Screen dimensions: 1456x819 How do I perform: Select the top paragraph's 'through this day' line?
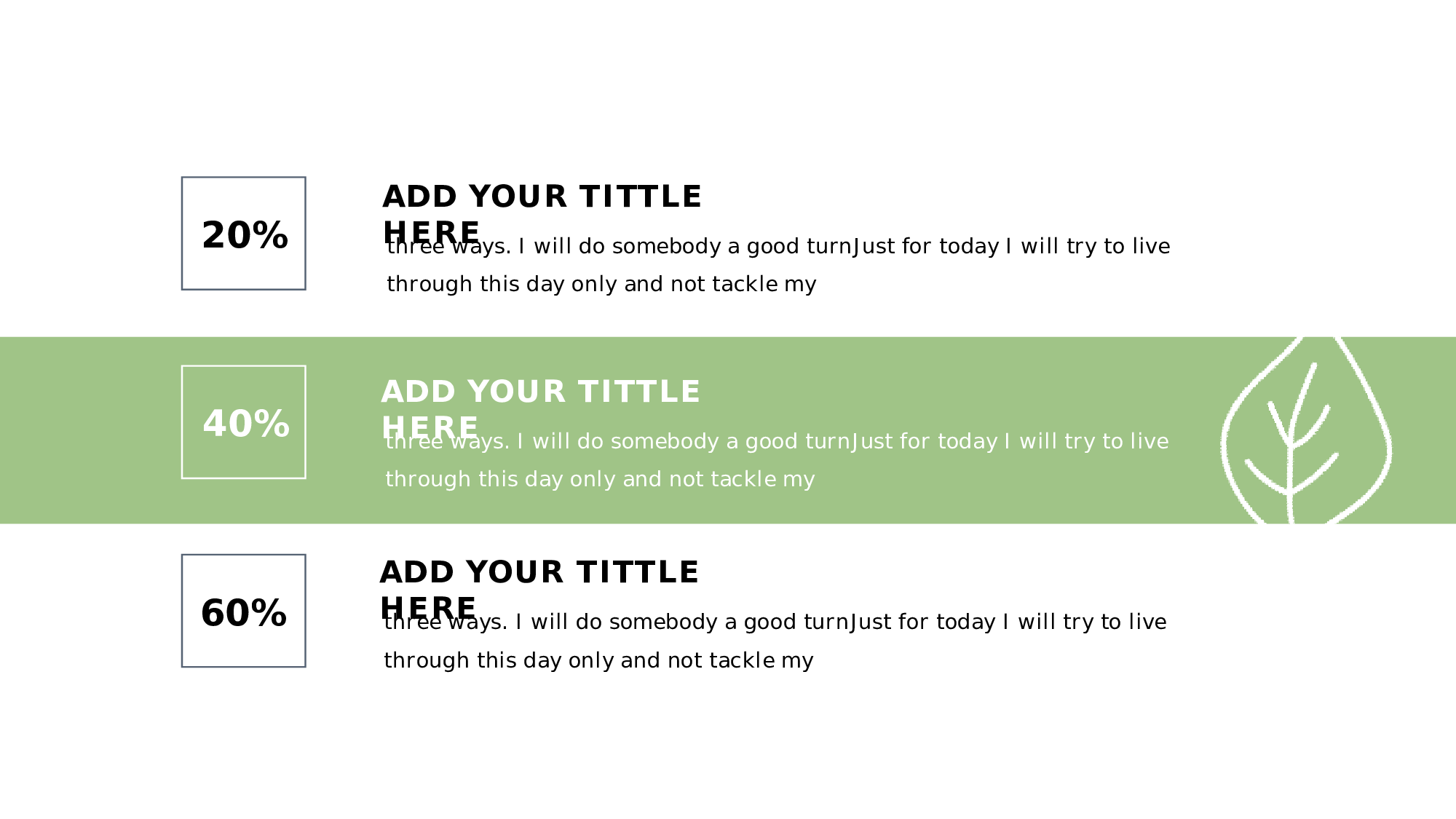601,285
